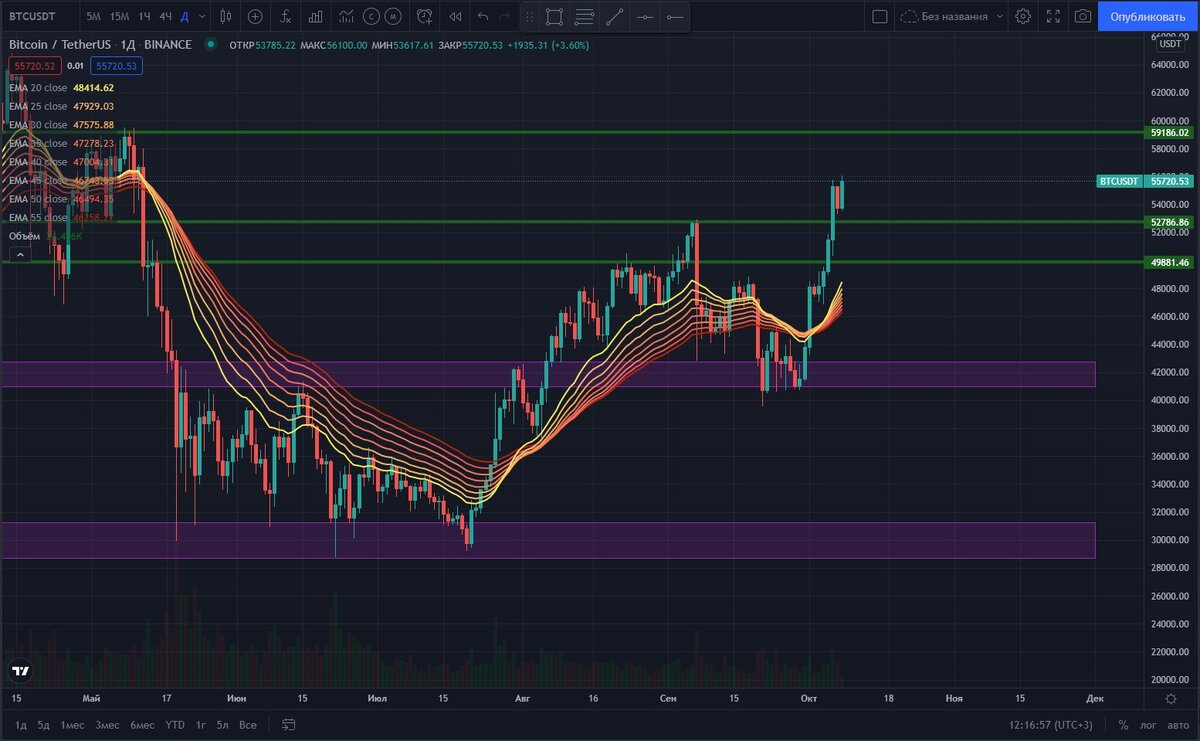
Task: Set range to 1г
Action: click(201, 724)
